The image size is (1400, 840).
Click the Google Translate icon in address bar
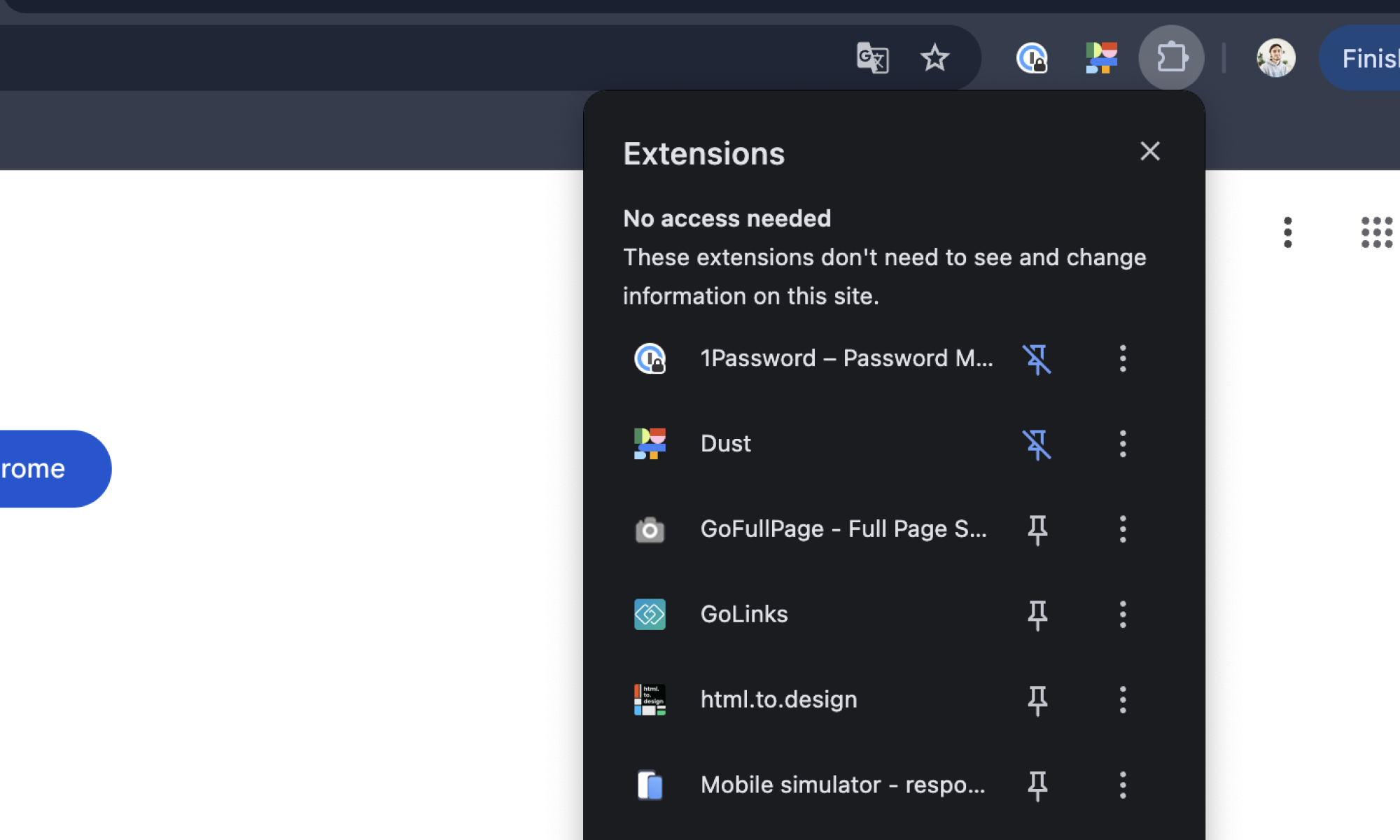[872, 57]
